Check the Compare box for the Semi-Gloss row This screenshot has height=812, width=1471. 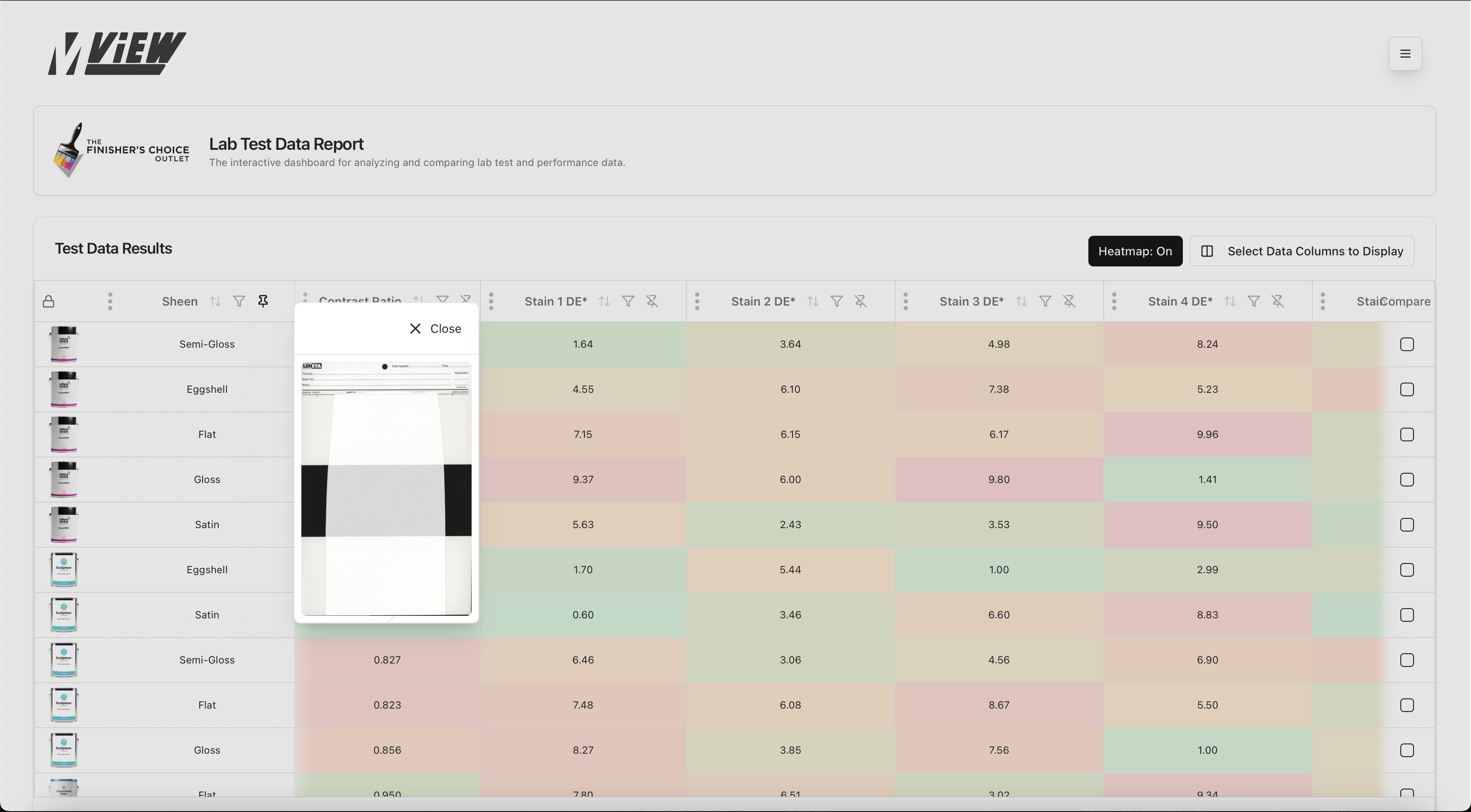(x=1406, y=344)
